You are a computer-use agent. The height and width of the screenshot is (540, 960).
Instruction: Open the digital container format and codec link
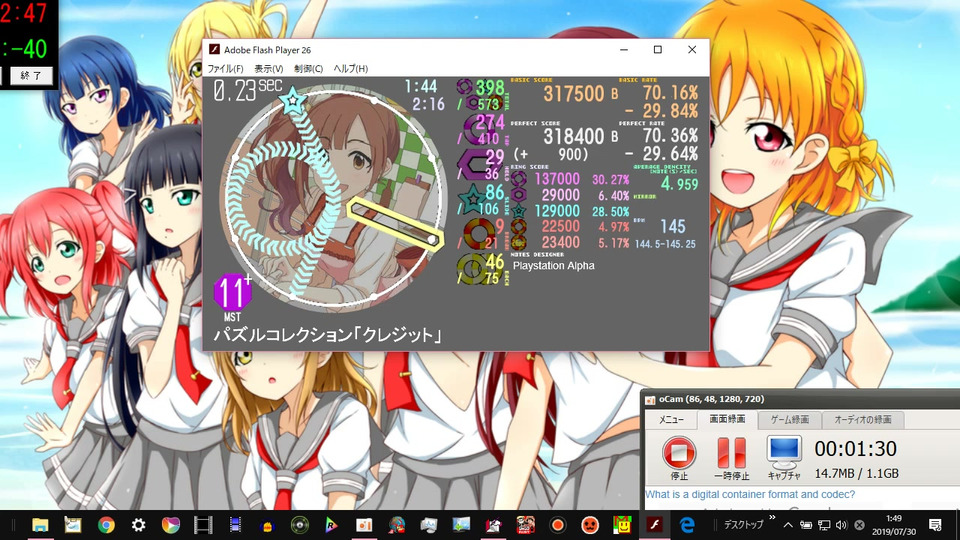coord(750,495)
